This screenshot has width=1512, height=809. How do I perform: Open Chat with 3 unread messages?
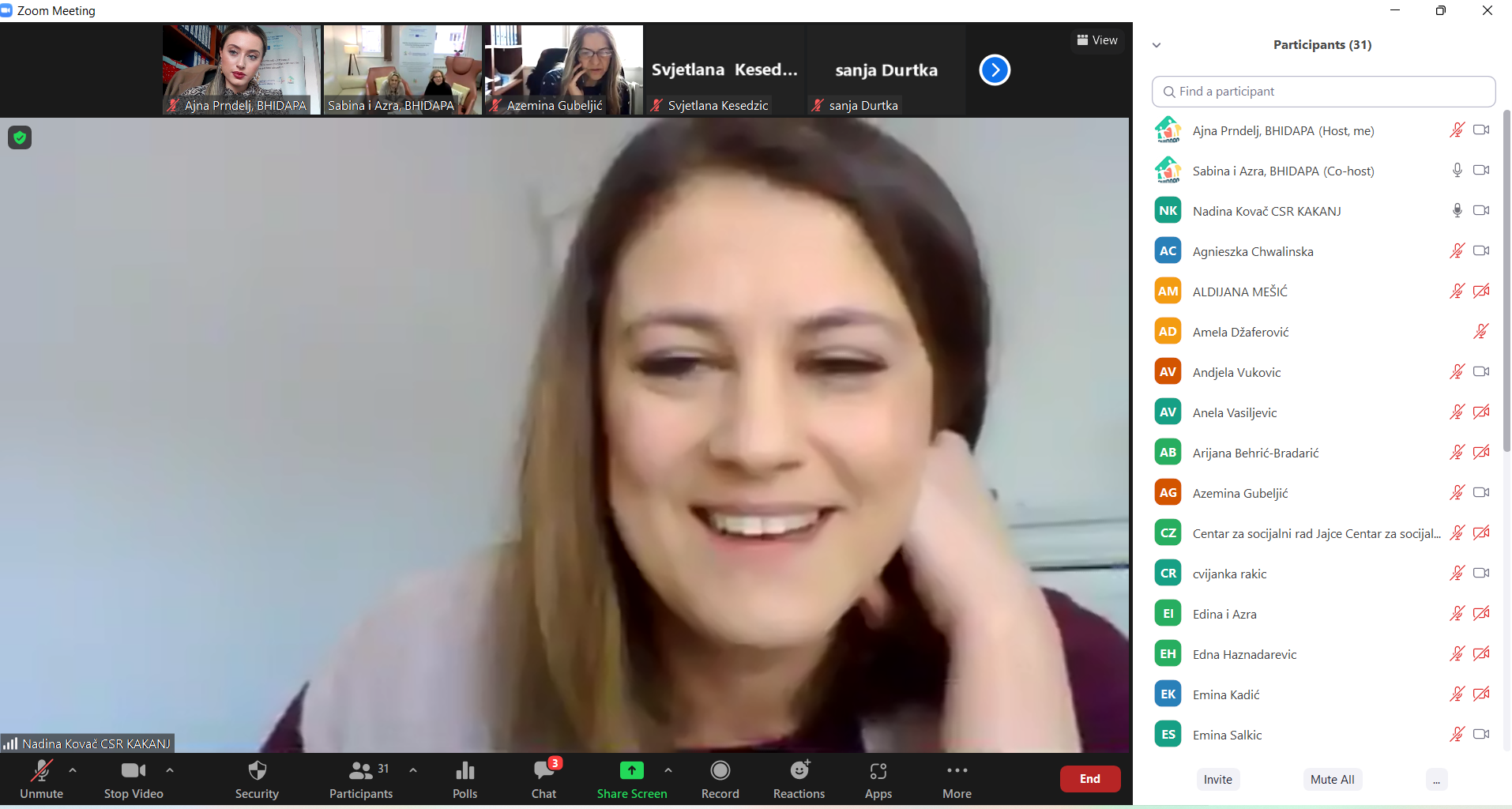(x=543, y=779)
